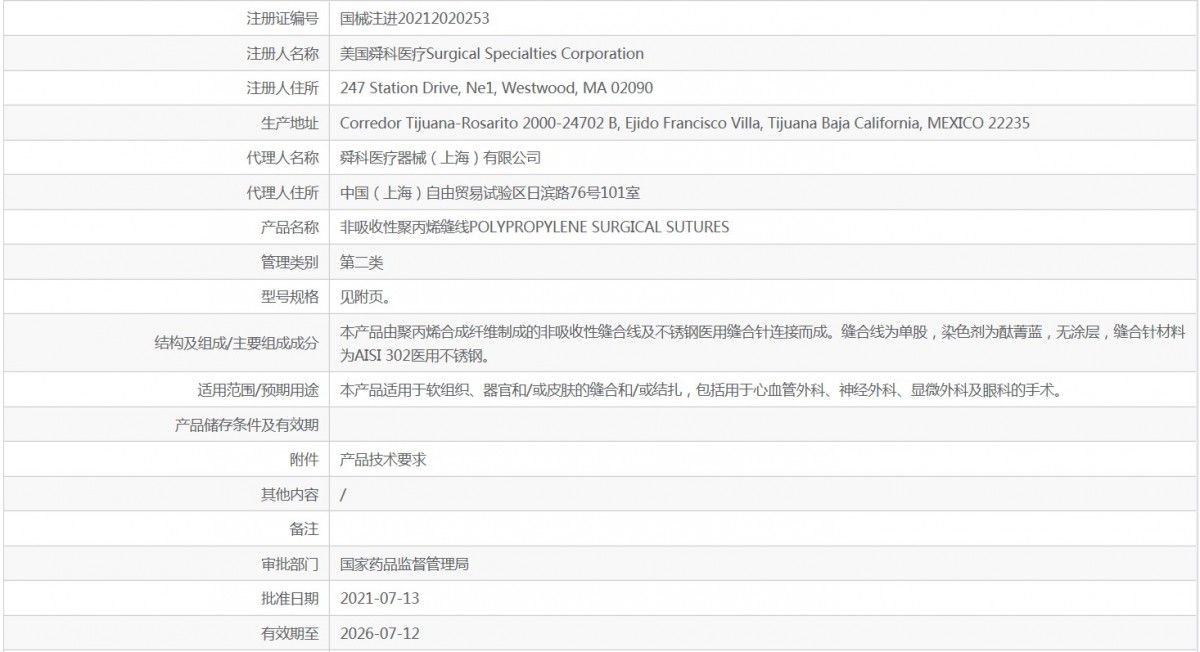Click composition text mentioning AISI 302医用不锈钢
The height and width of the screenshot is (652, 1200).
point(763,343)
